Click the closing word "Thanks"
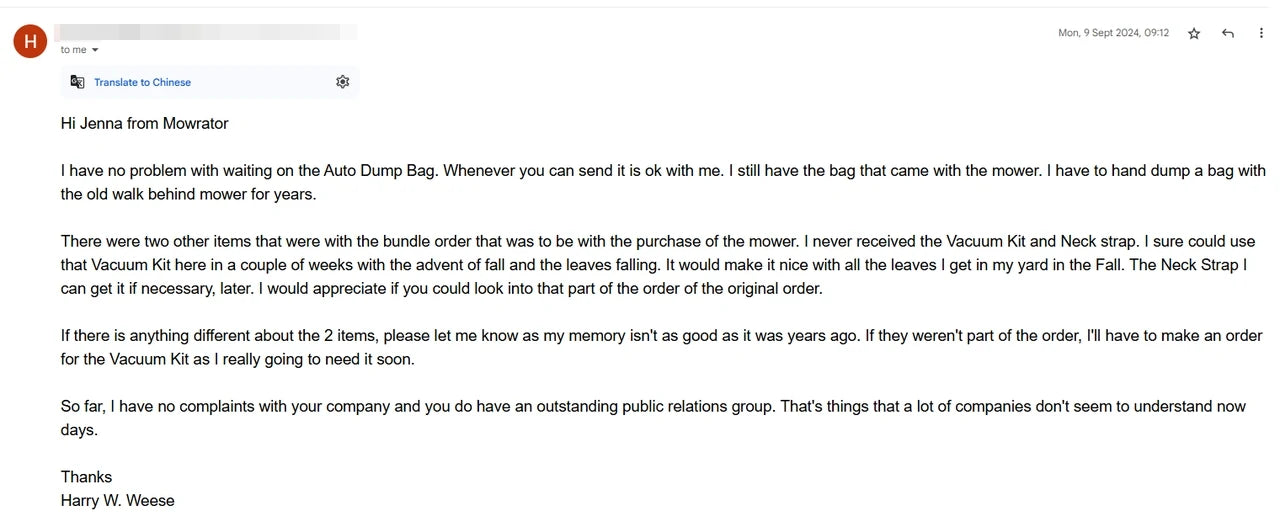The image size is (1280, 527). point(86,477)
